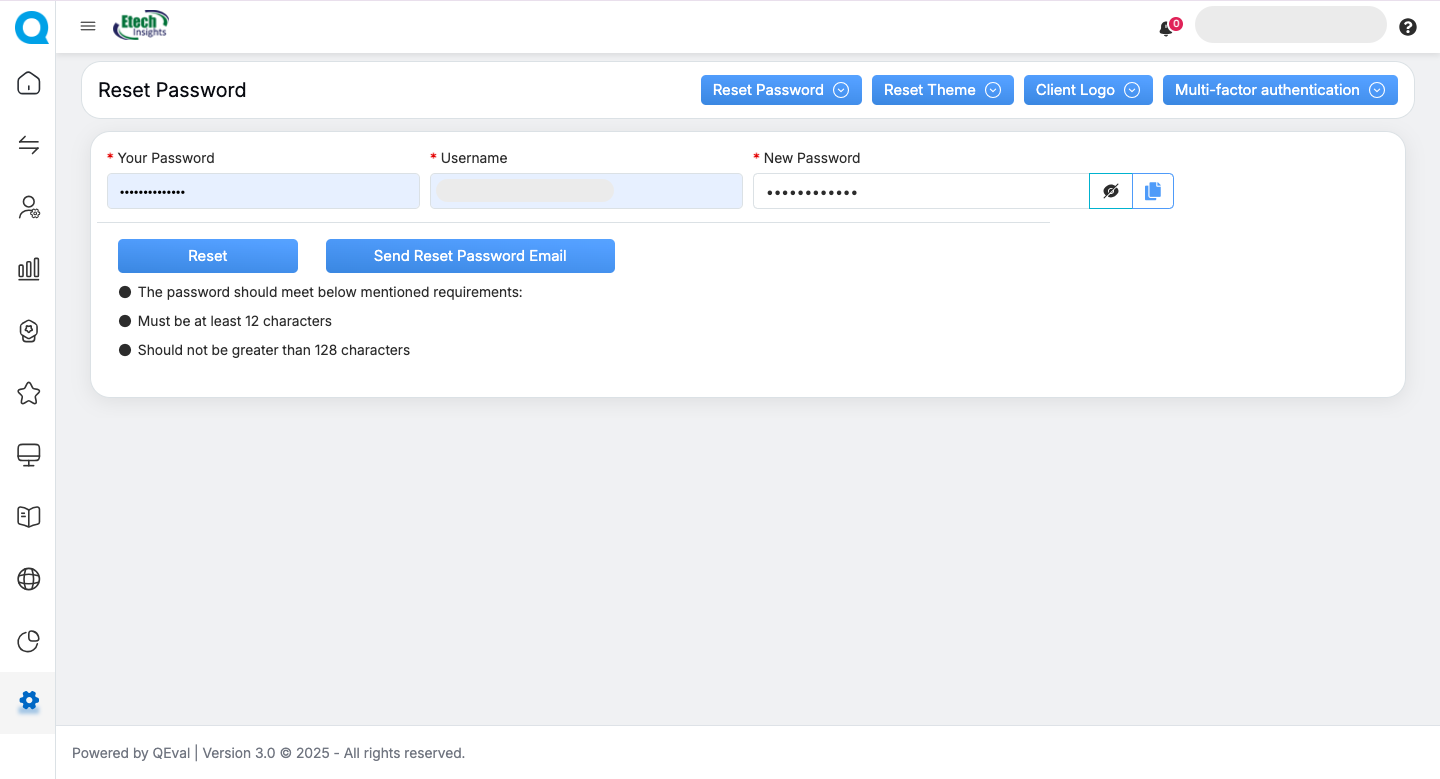The height and width of the screenshot is (779, 1440).
Task: Copy the new password to clipboard
Action: click(x=1153, y=191)
